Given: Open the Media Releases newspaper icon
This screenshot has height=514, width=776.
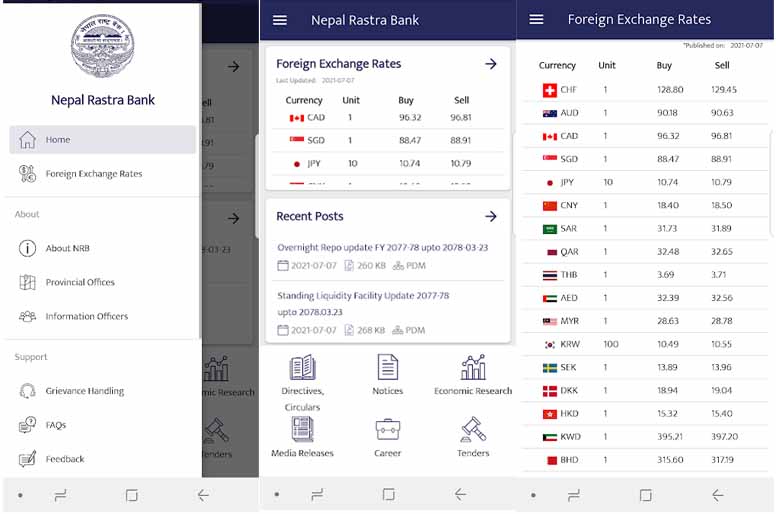Looking at the screenshot, I should 302,429.
